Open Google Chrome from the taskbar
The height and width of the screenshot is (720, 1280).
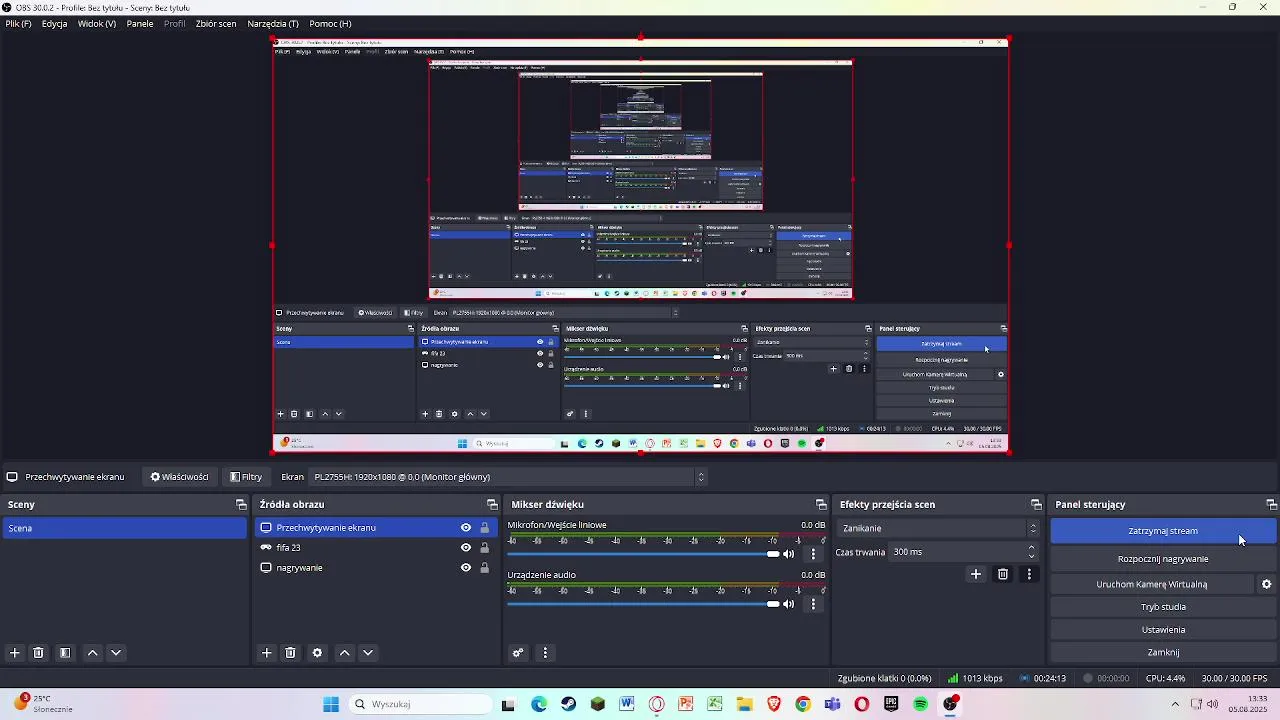pos(803,704)
